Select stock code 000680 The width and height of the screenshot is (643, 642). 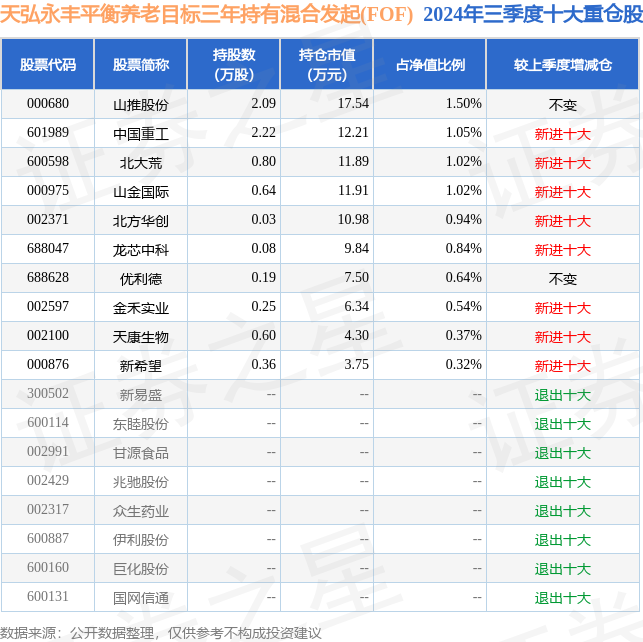coord(48,104)
